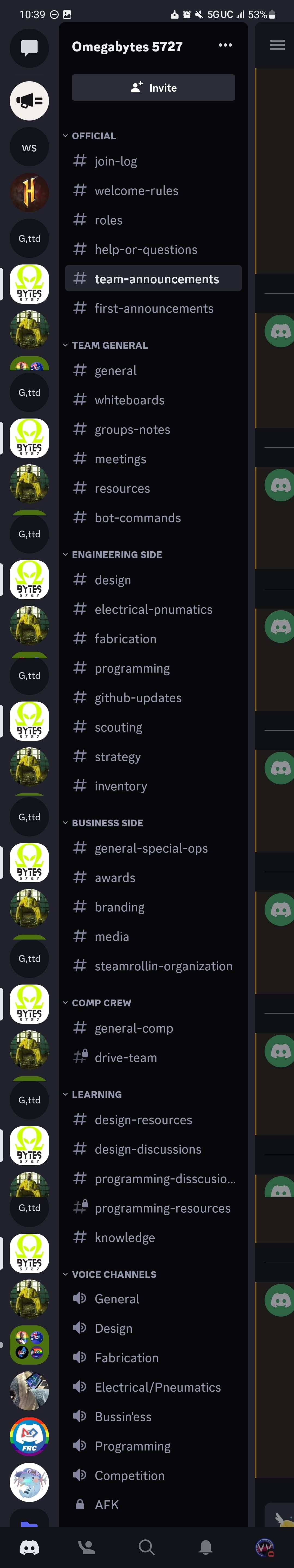
Task: Tap the hamburger menu icon
Action: tap(278, 45)
